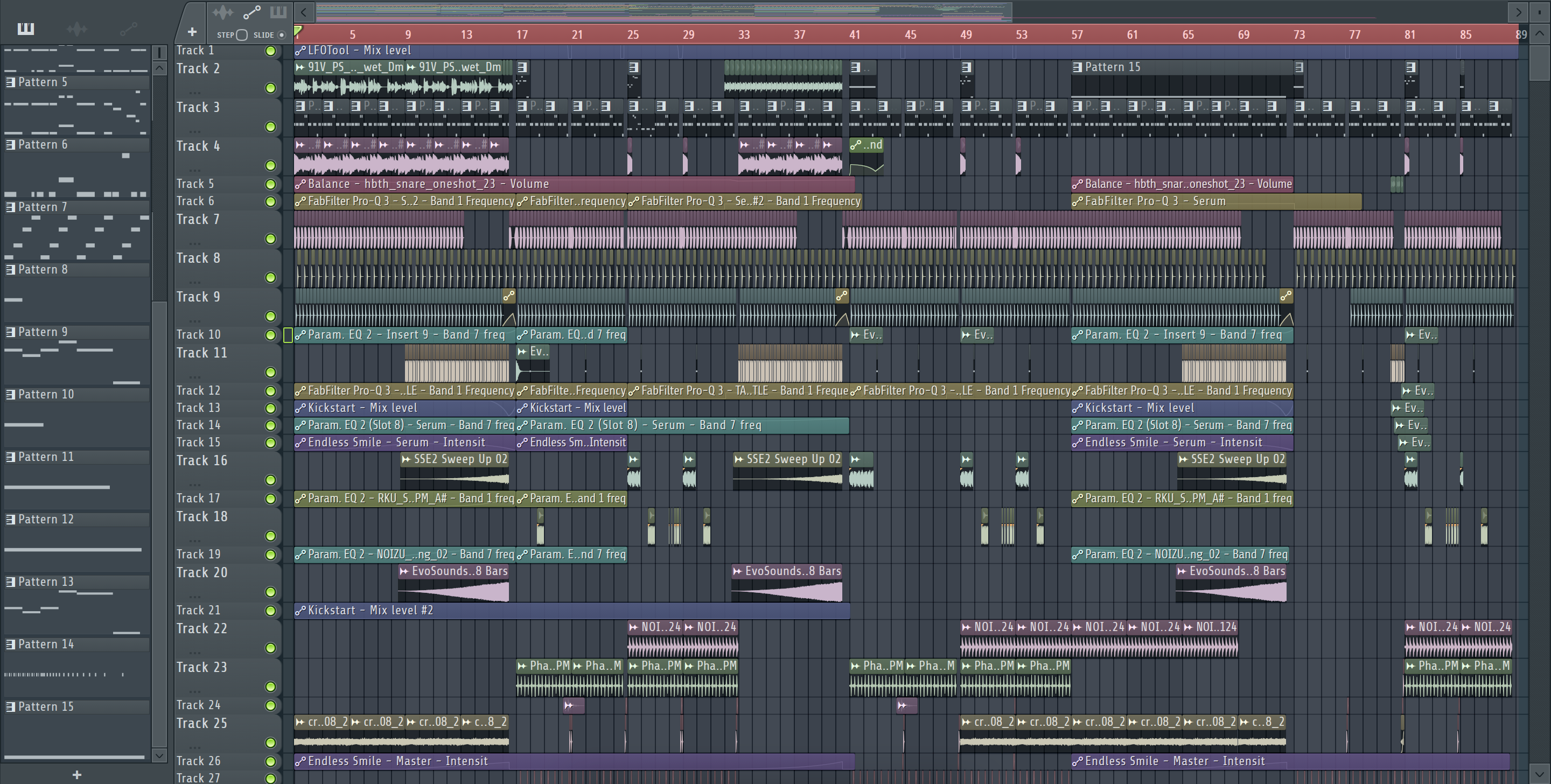This screenshot has width=1551, height=784.
Task: Mute Track 21 using green LED
Action: 271,611
